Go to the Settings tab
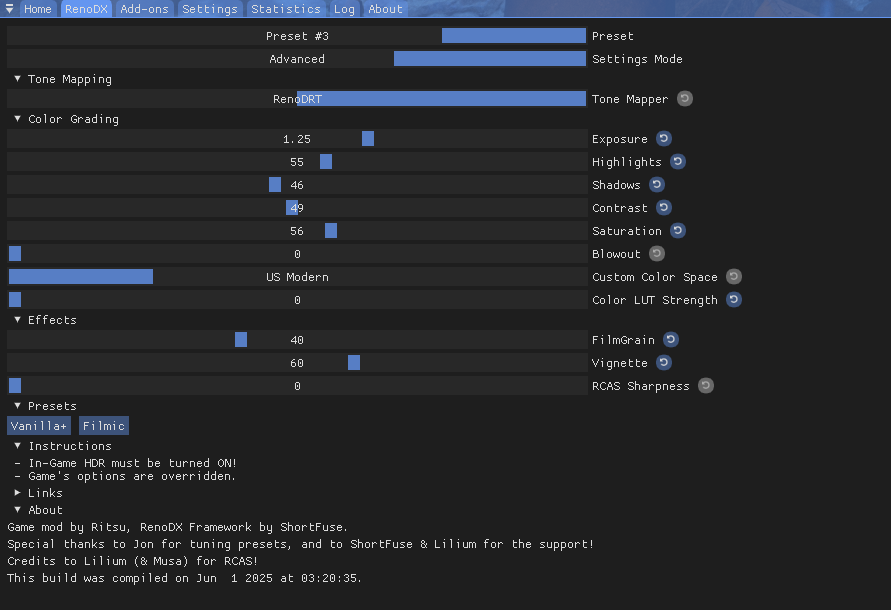Viewport: 891px width, 610px height. pos(210,9)
